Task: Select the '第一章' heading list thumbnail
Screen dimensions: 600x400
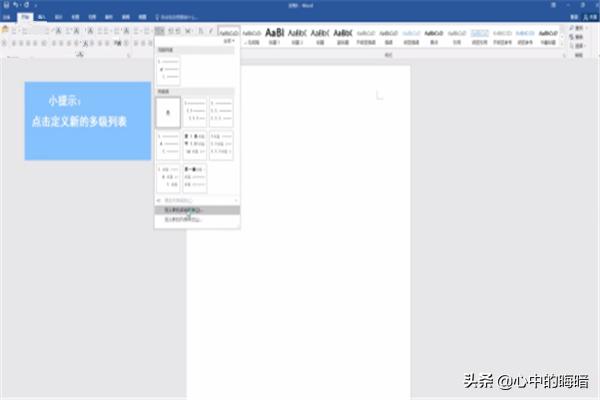Action: coord(195,178)
